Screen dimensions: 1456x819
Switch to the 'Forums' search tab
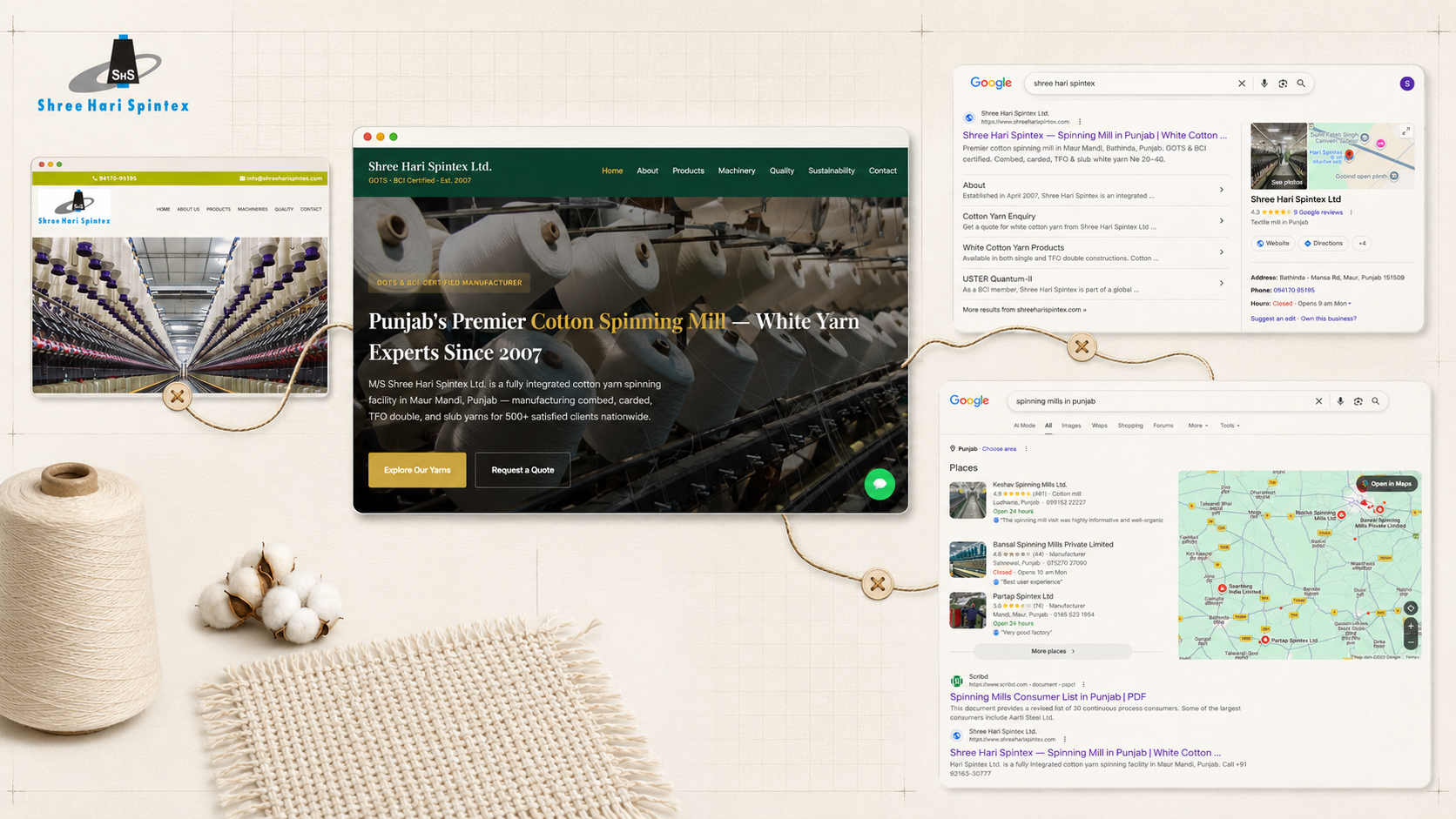tap(1163, 426)
